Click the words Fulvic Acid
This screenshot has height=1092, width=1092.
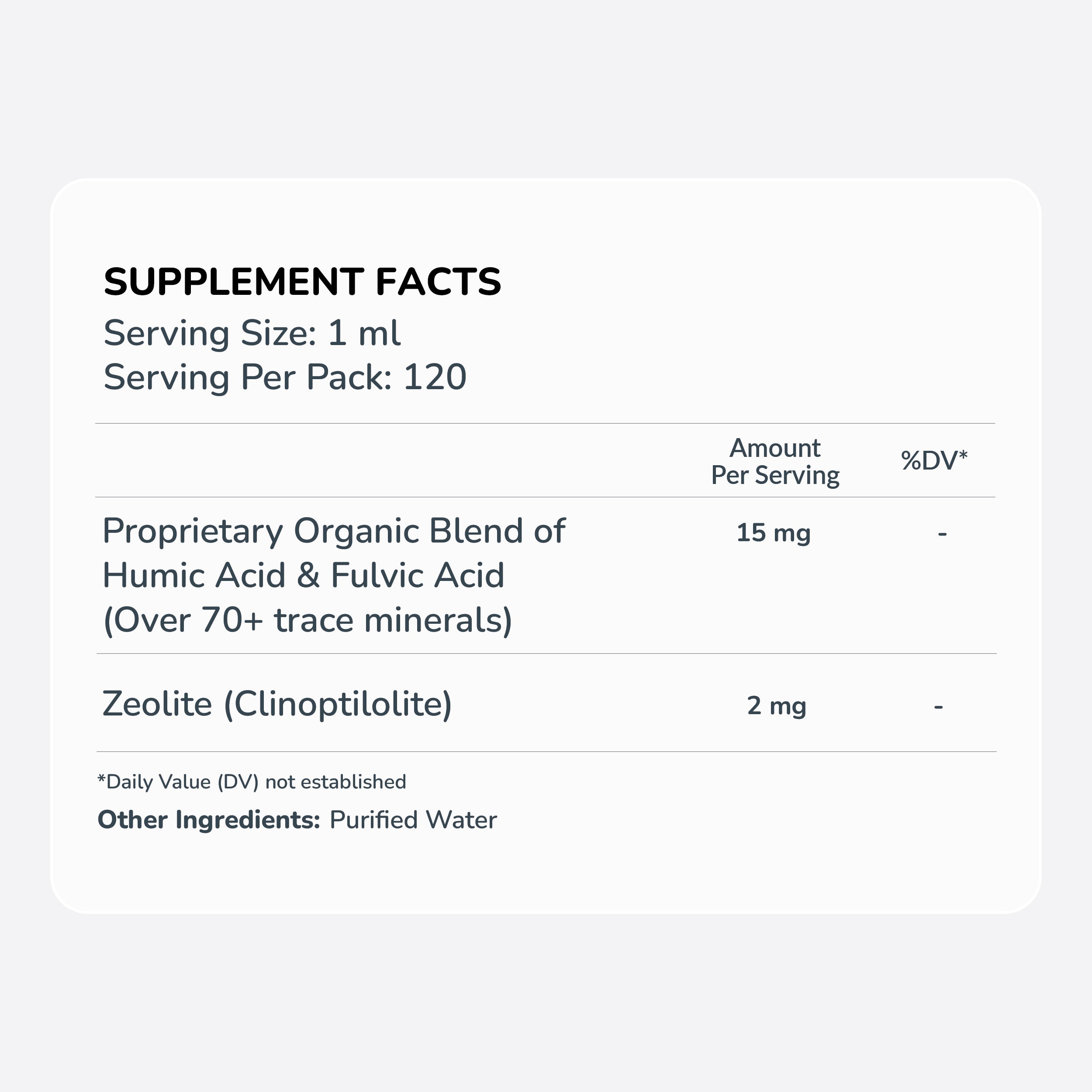pyautogui.click(x=417, y=575)
